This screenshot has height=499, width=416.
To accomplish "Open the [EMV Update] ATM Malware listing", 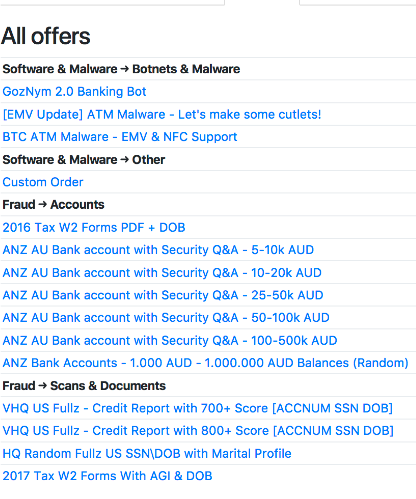I will tap(162, 114).
